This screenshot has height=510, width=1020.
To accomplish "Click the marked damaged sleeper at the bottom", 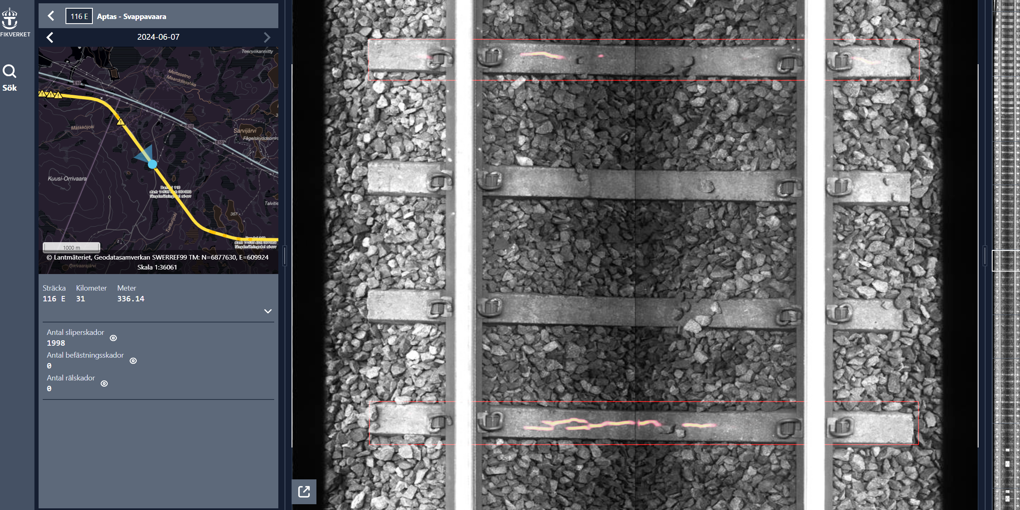I will click(640, 425).
